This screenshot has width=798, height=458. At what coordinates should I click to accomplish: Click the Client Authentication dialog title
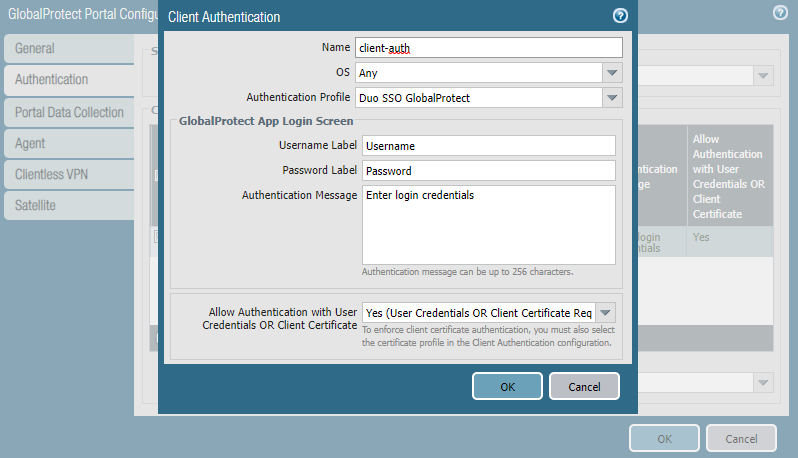pos(224,17)
